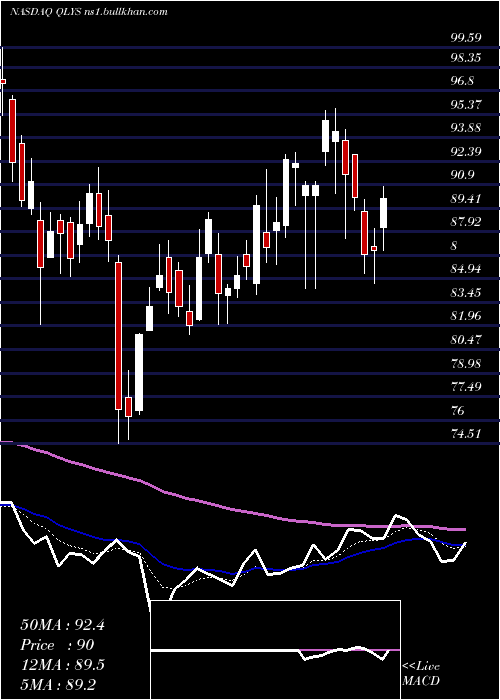This screenshot has height=700, width=500.
Task: Click the 92.39 price level label
Action: 466,152
